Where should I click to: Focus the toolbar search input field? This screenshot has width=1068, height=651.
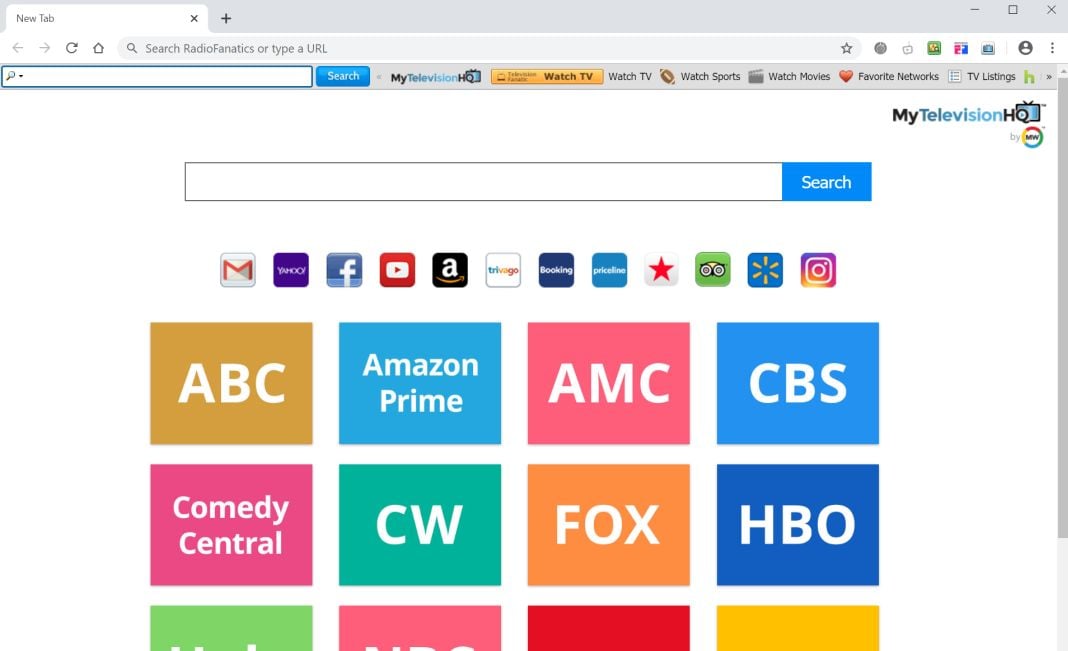[157, 76]
